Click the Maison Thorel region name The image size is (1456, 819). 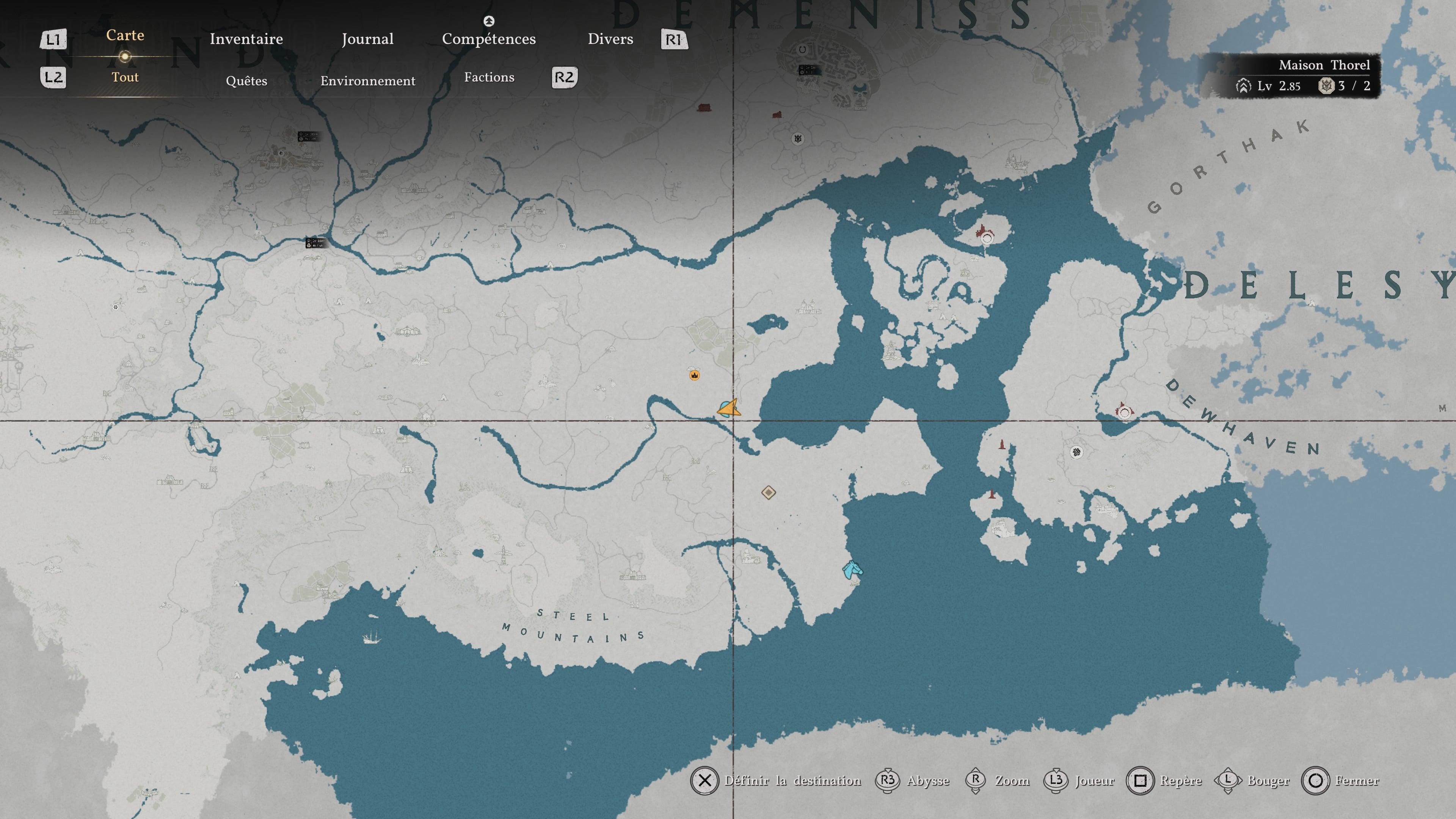(1324, 65)
